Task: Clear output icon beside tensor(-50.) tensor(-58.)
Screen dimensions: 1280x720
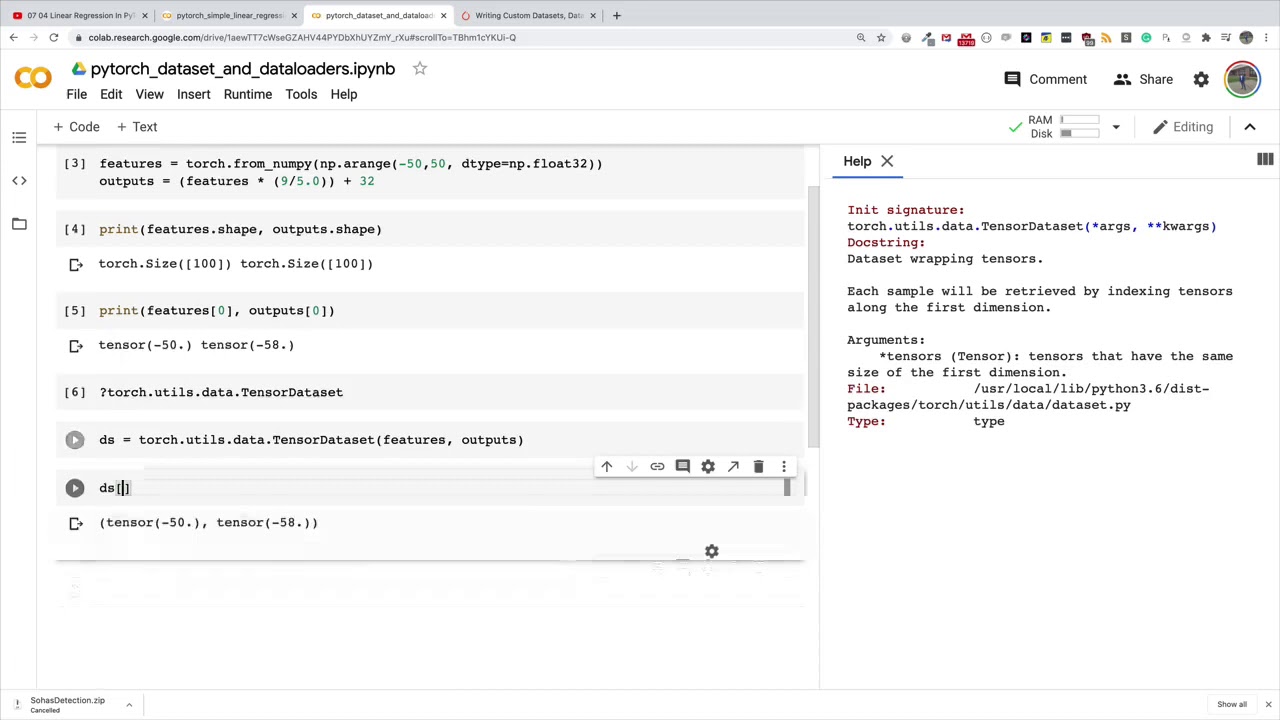Action: coord(76,345)
